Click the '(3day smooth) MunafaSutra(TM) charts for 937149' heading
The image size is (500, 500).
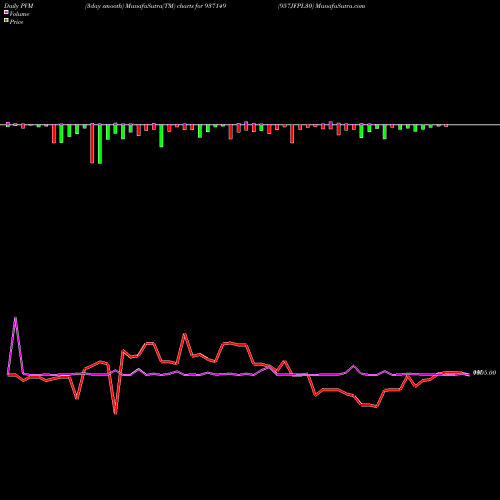tap(156, 6)
